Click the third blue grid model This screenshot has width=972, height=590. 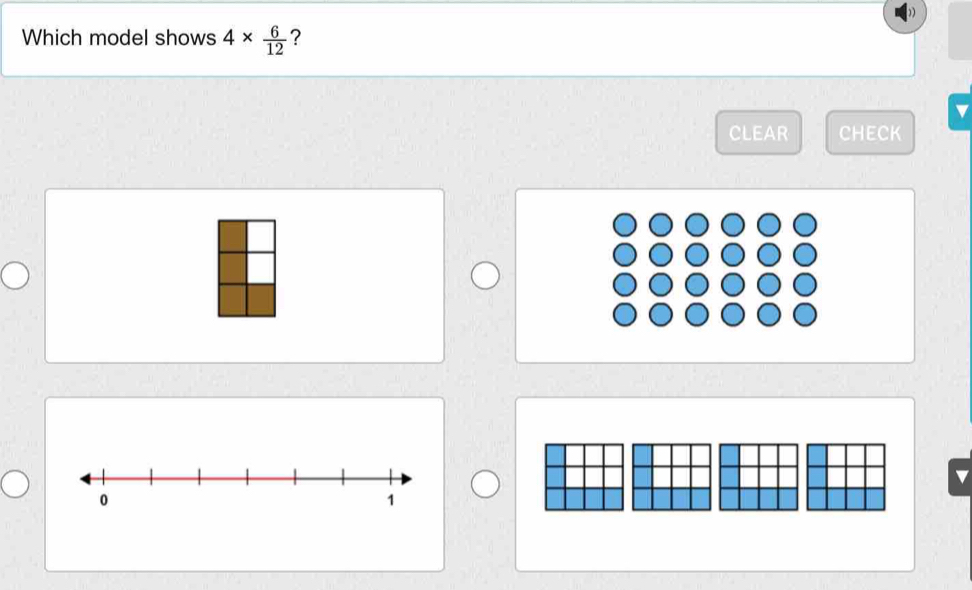[x=759, y=477]
